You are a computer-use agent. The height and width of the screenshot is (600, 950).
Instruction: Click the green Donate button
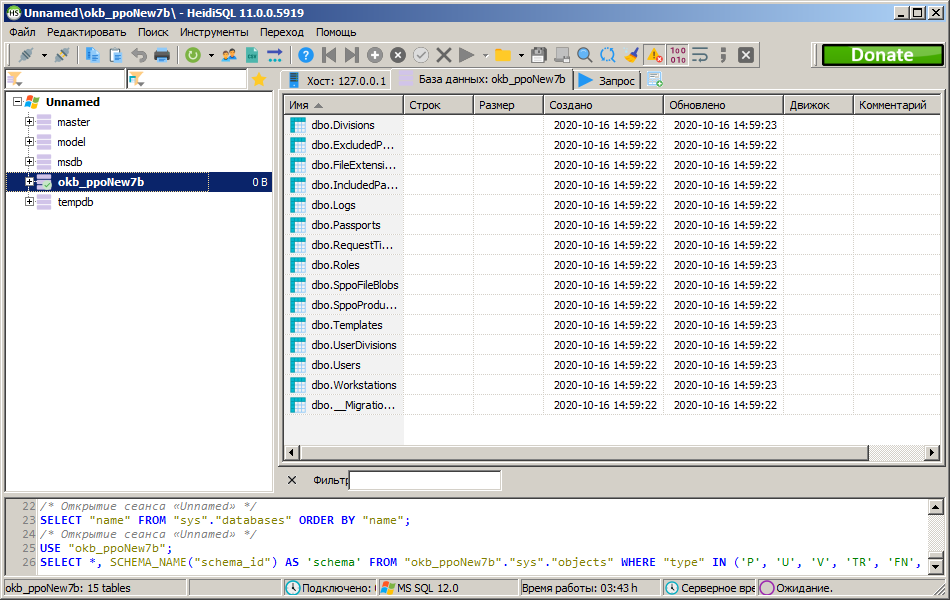881,55
